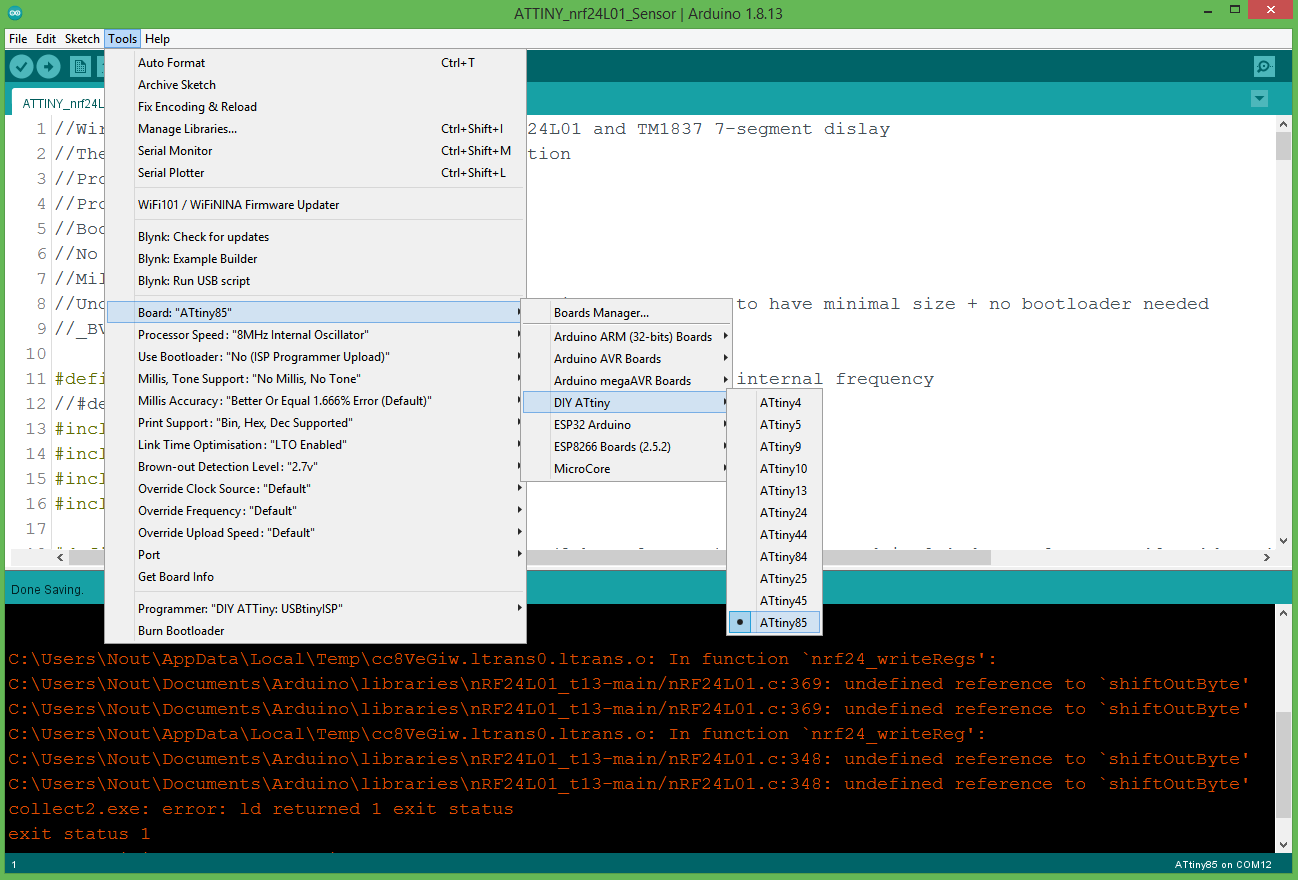
Task: Select Archive Sketch menu entry
Action: [315, 85]
